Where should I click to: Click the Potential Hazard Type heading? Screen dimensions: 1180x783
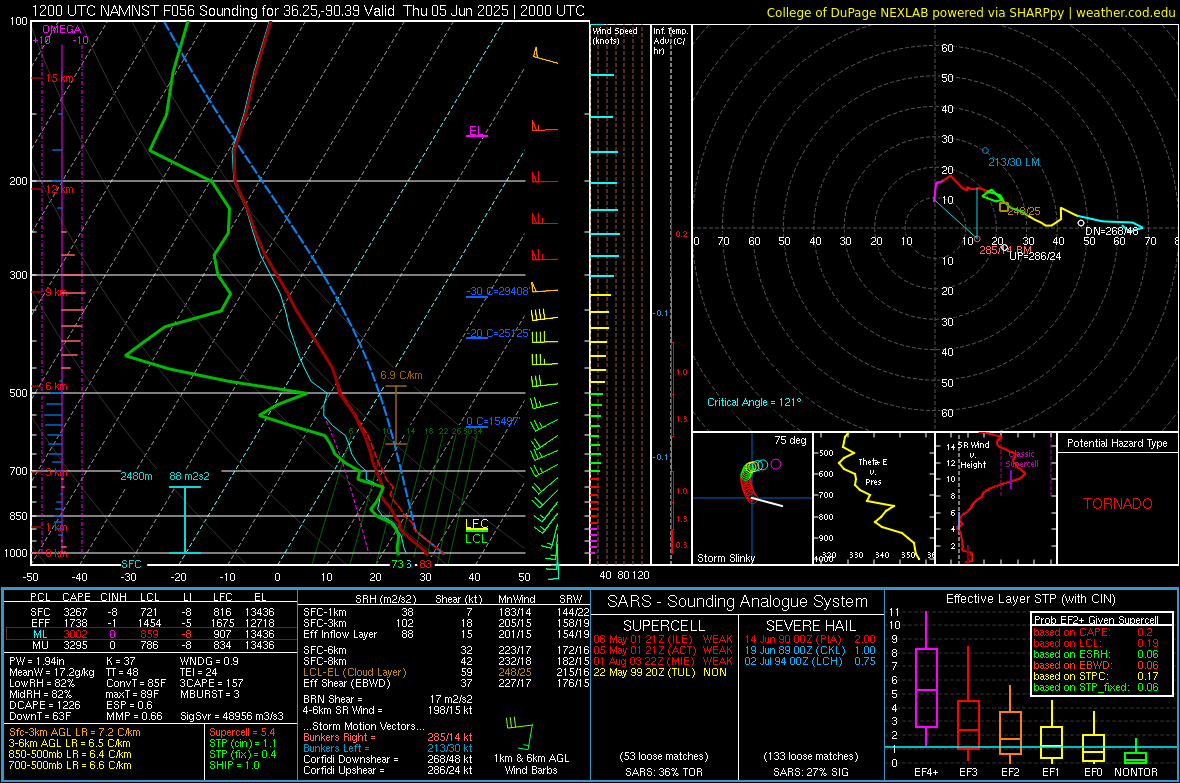[x=1117, y=443]
